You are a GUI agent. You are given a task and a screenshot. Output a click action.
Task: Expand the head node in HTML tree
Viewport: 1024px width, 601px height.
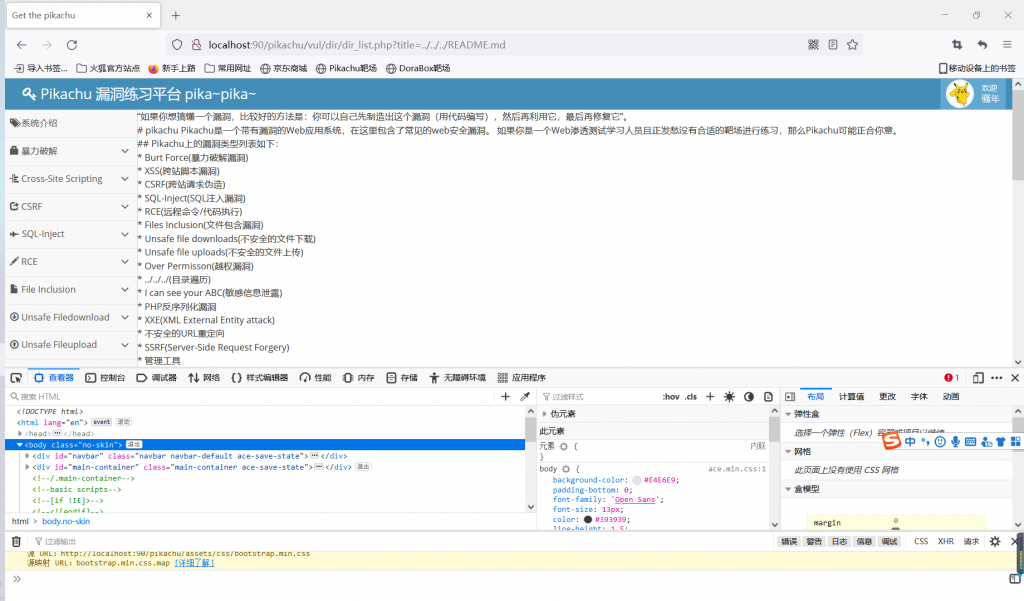coord(20,433)
